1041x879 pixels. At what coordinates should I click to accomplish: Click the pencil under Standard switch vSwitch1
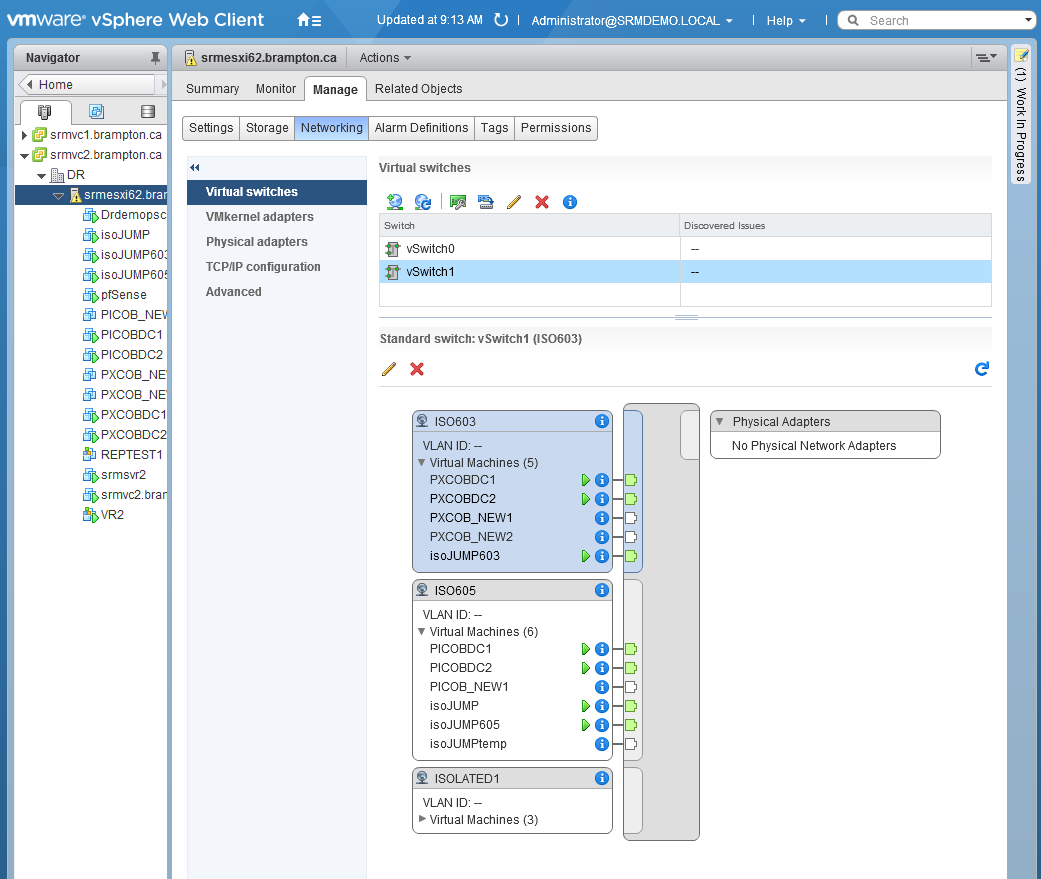coord(389,369)
